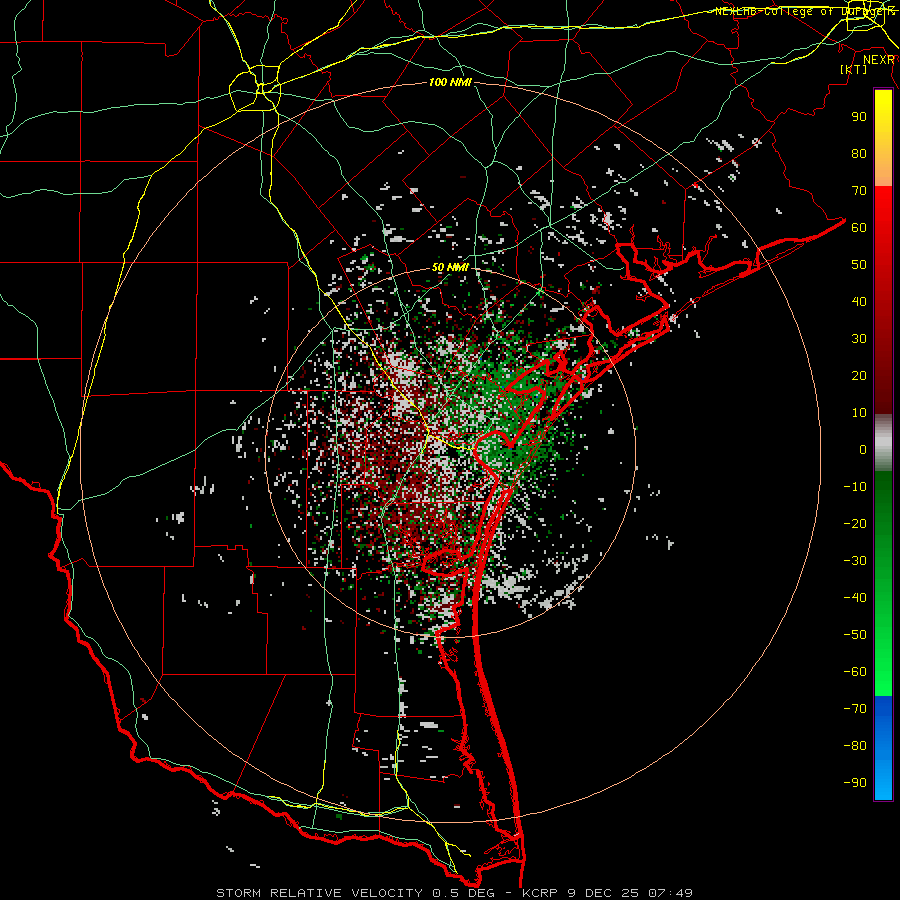The image size is (900, 900).
Task: Click the 20 value on velocity scale
Action: (x=859, y=375)
